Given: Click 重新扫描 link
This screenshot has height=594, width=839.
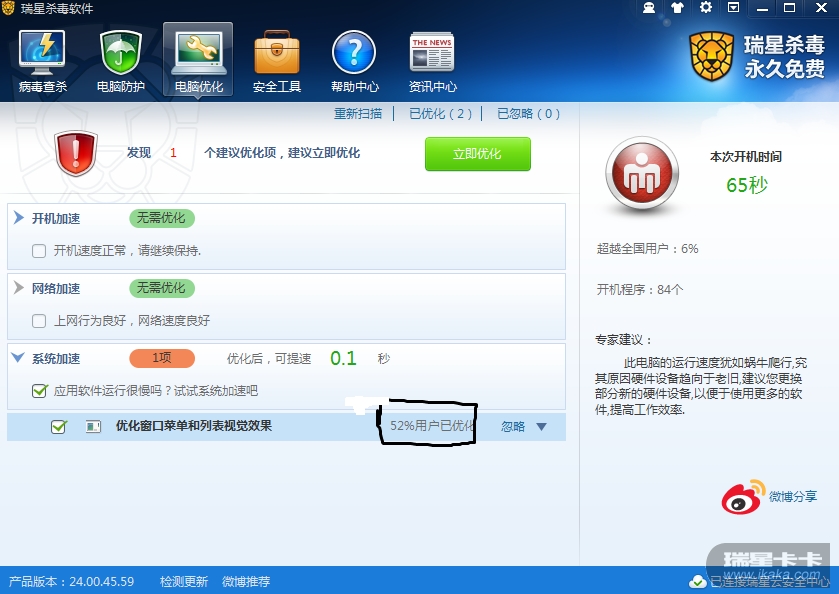Looking at the screenshot, I should tap(358, 113).
